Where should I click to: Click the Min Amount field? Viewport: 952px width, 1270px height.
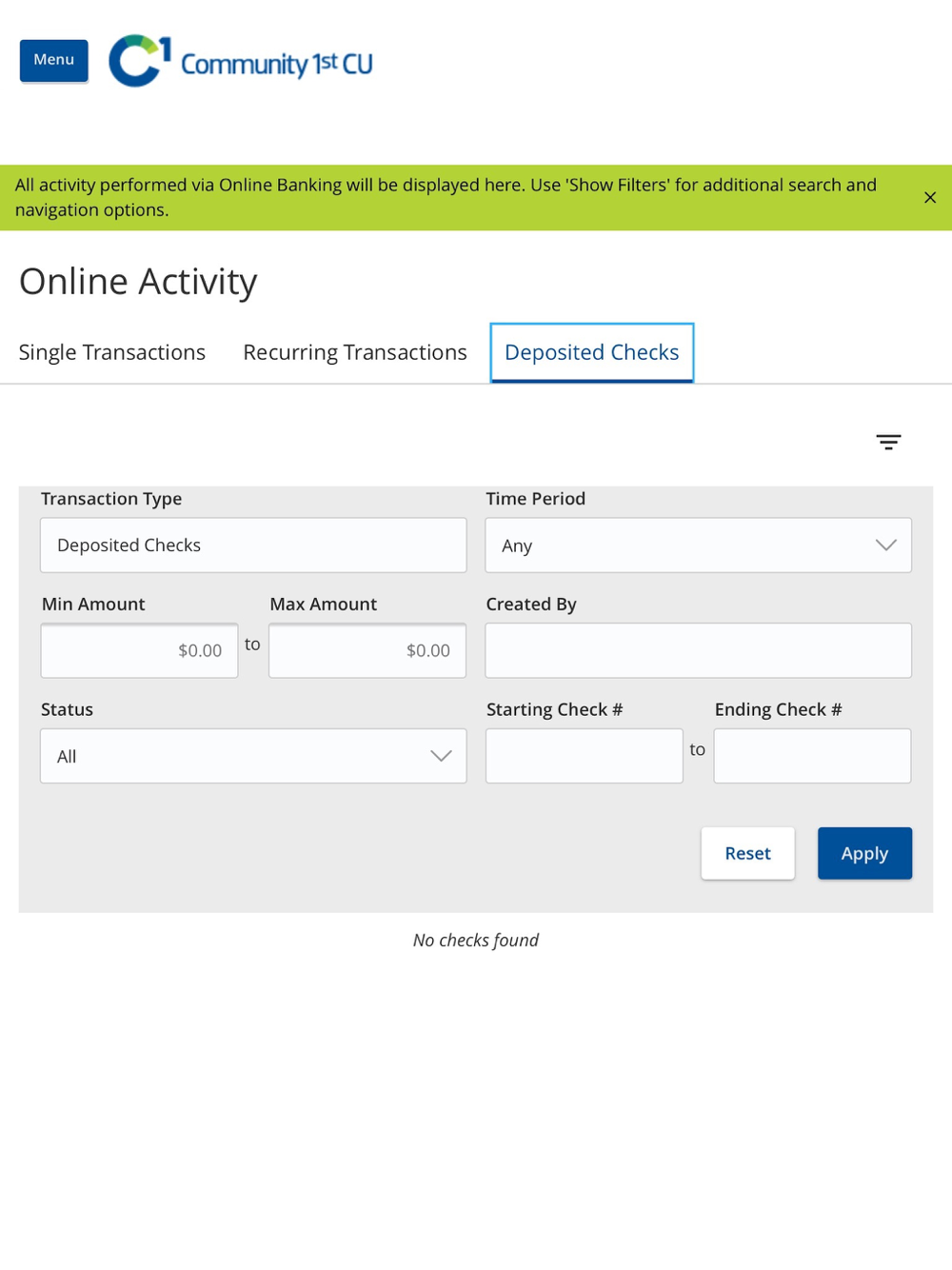pyautogui.click(x=139, y=650)
